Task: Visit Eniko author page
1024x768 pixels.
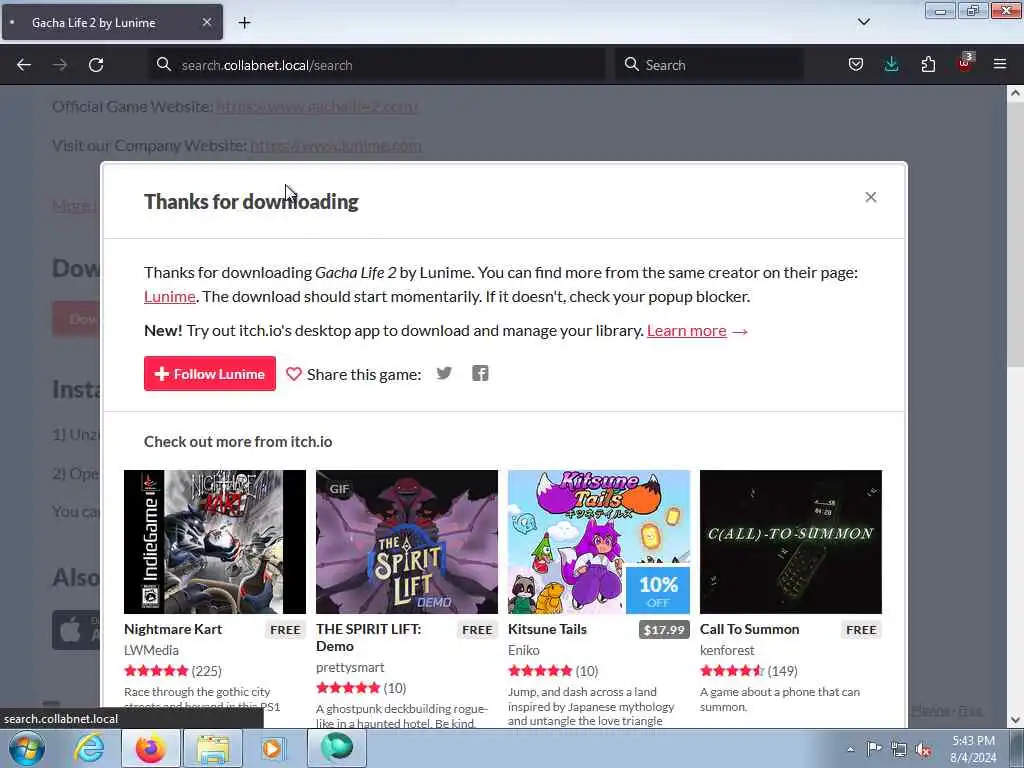Action: (x=524, y=650)
